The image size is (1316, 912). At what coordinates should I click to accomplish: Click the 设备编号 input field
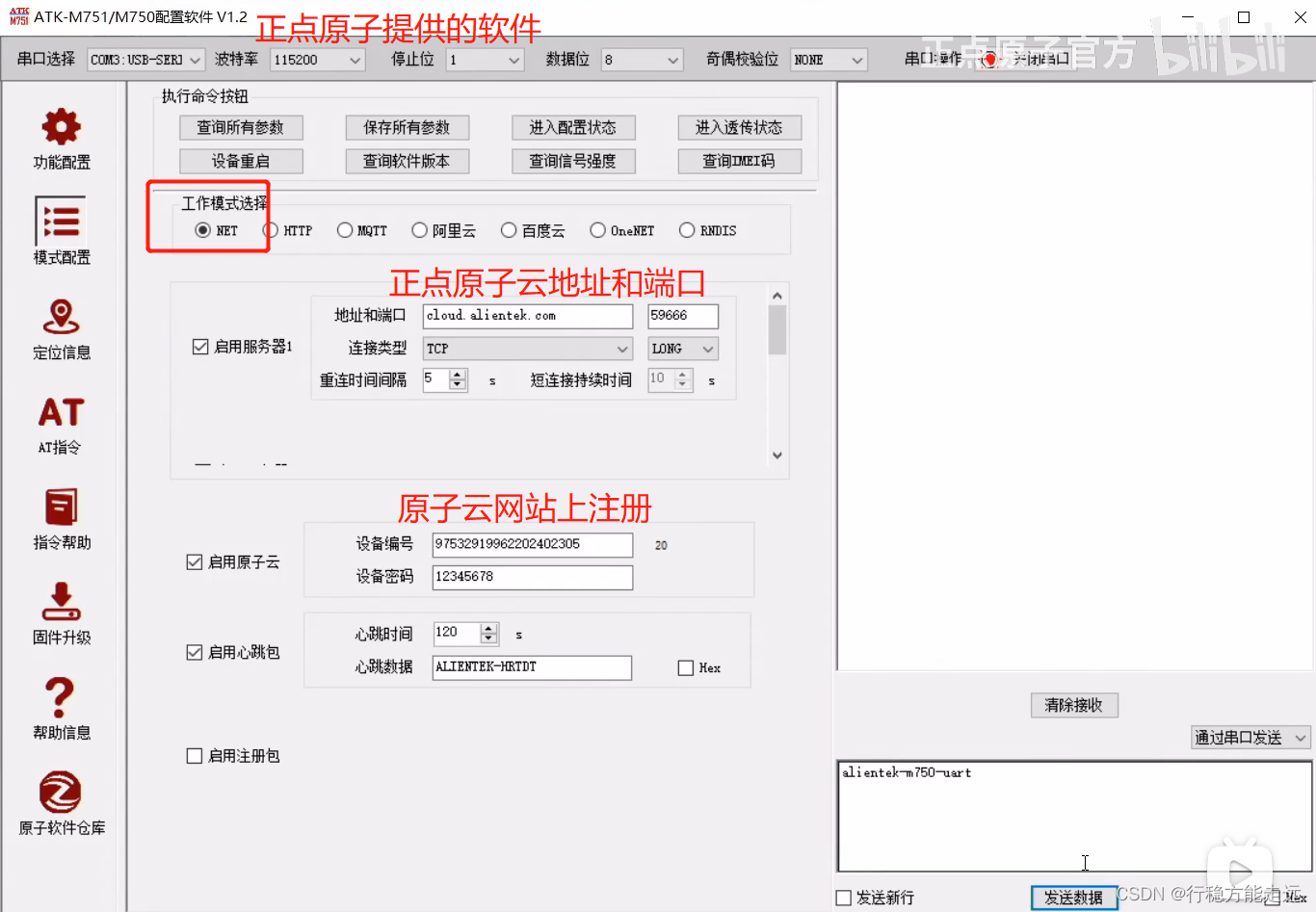(533, 545)
